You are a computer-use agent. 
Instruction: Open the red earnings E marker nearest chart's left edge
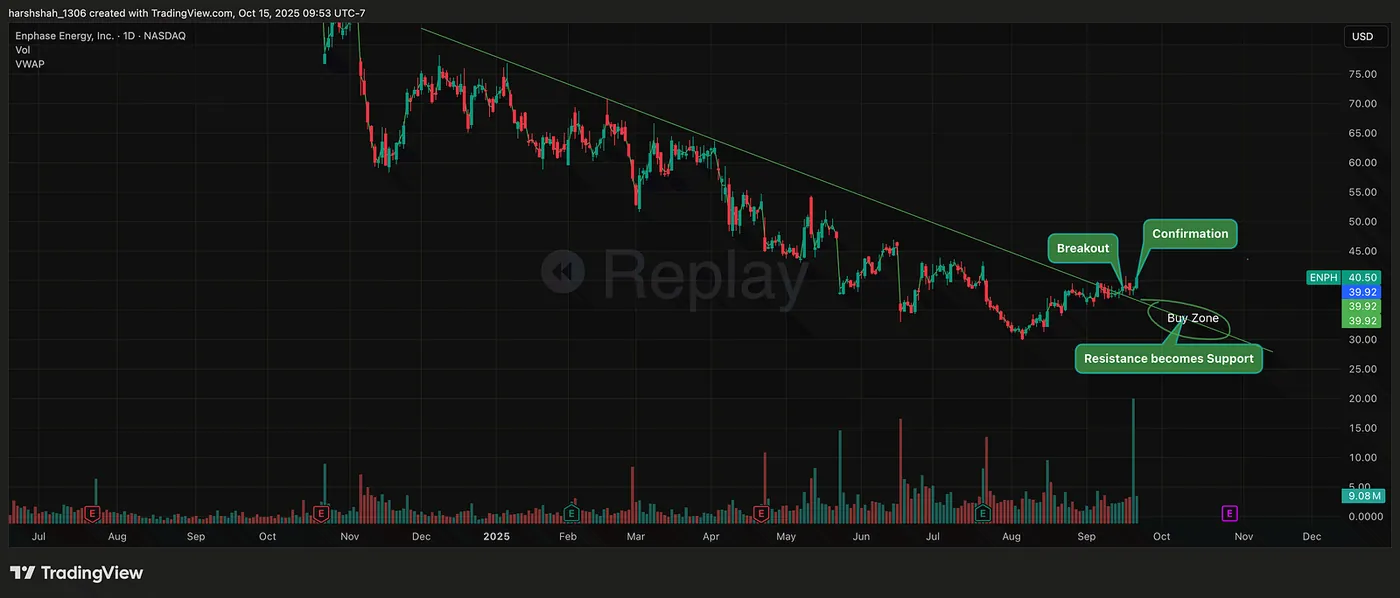(93, 513)
